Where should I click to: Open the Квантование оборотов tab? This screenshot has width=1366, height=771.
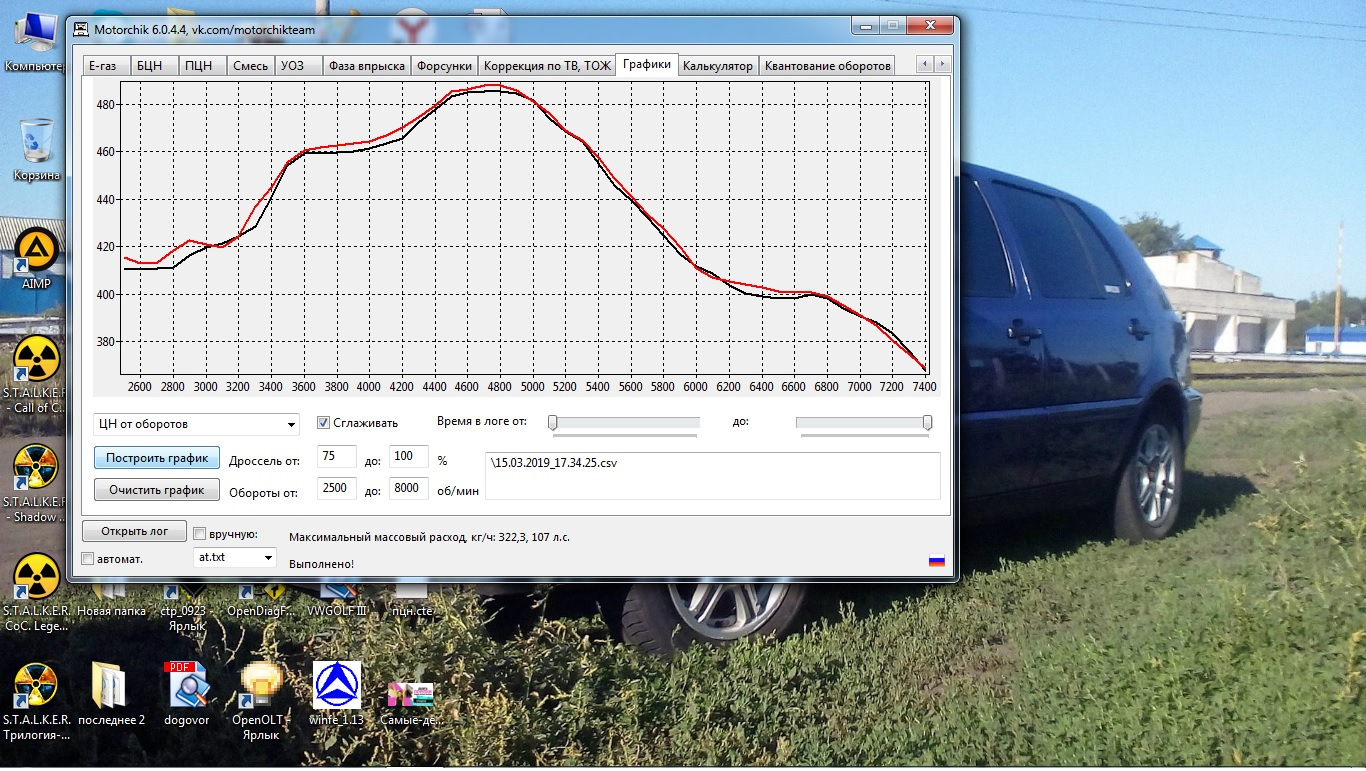click(827, 66)
